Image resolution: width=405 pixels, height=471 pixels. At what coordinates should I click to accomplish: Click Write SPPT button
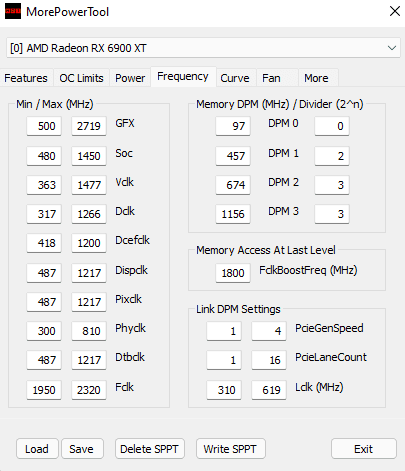[230, 449]
